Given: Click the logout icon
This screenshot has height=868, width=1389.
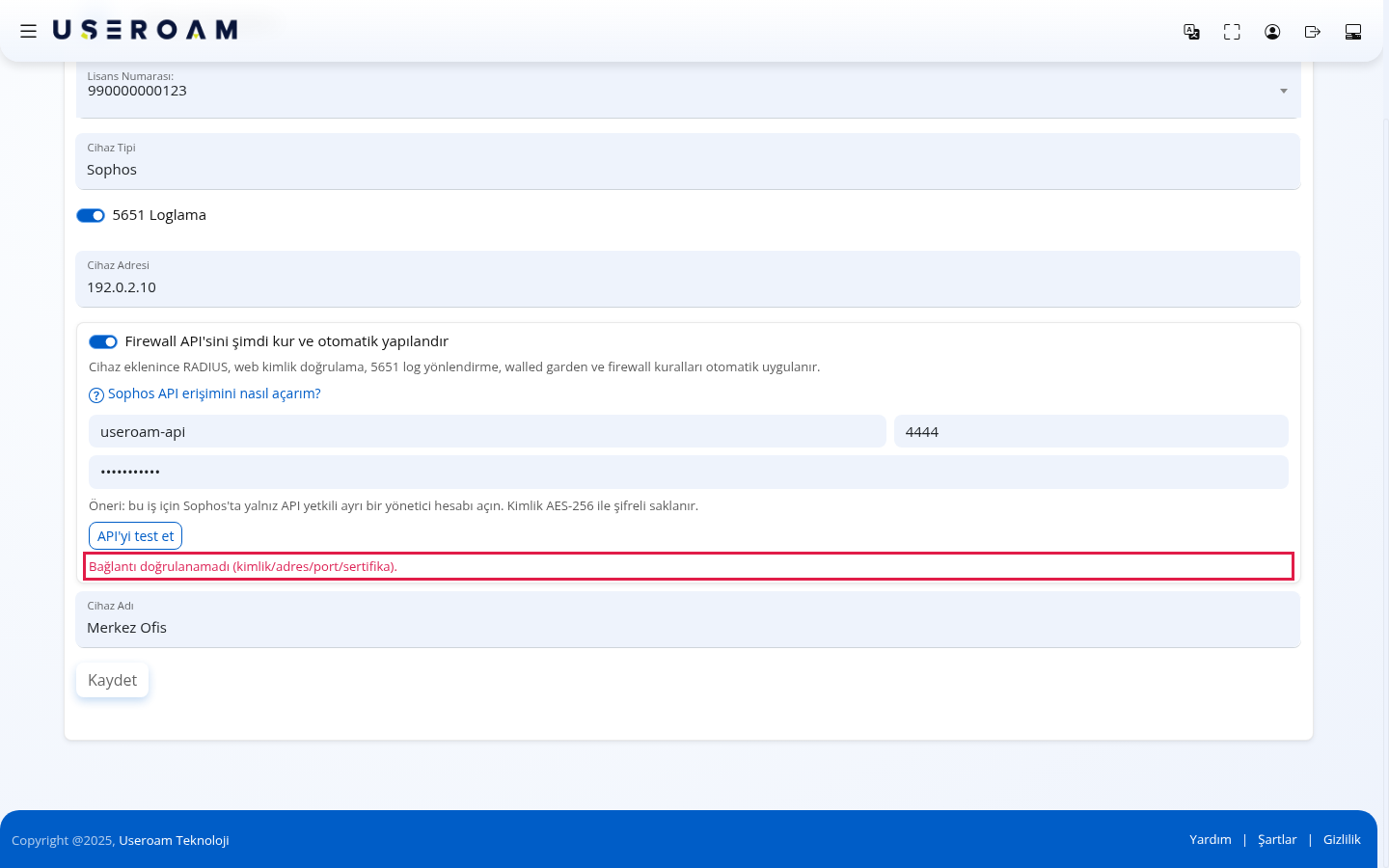Looking at the screenshot, I should (1313, 32).
